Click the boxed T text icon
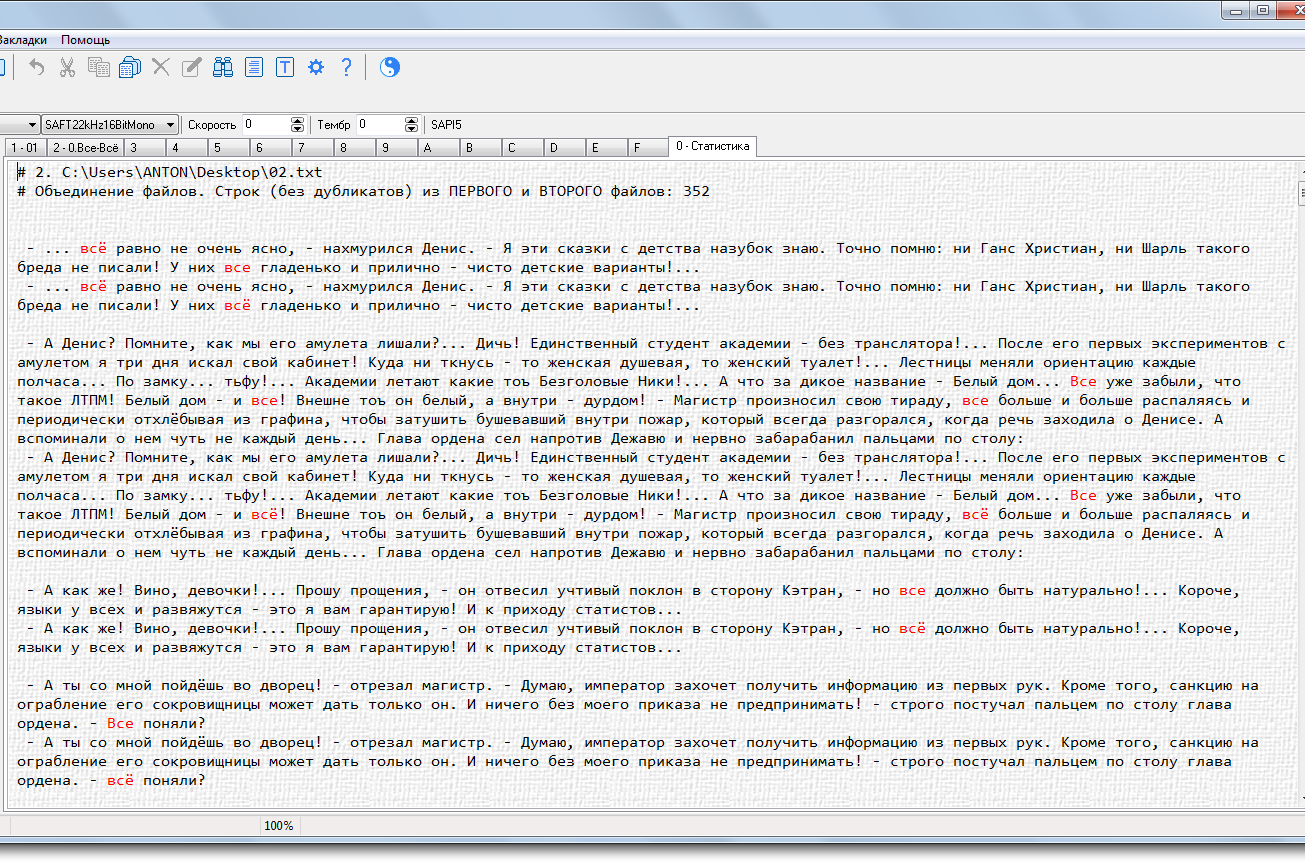 click(285, 67)
